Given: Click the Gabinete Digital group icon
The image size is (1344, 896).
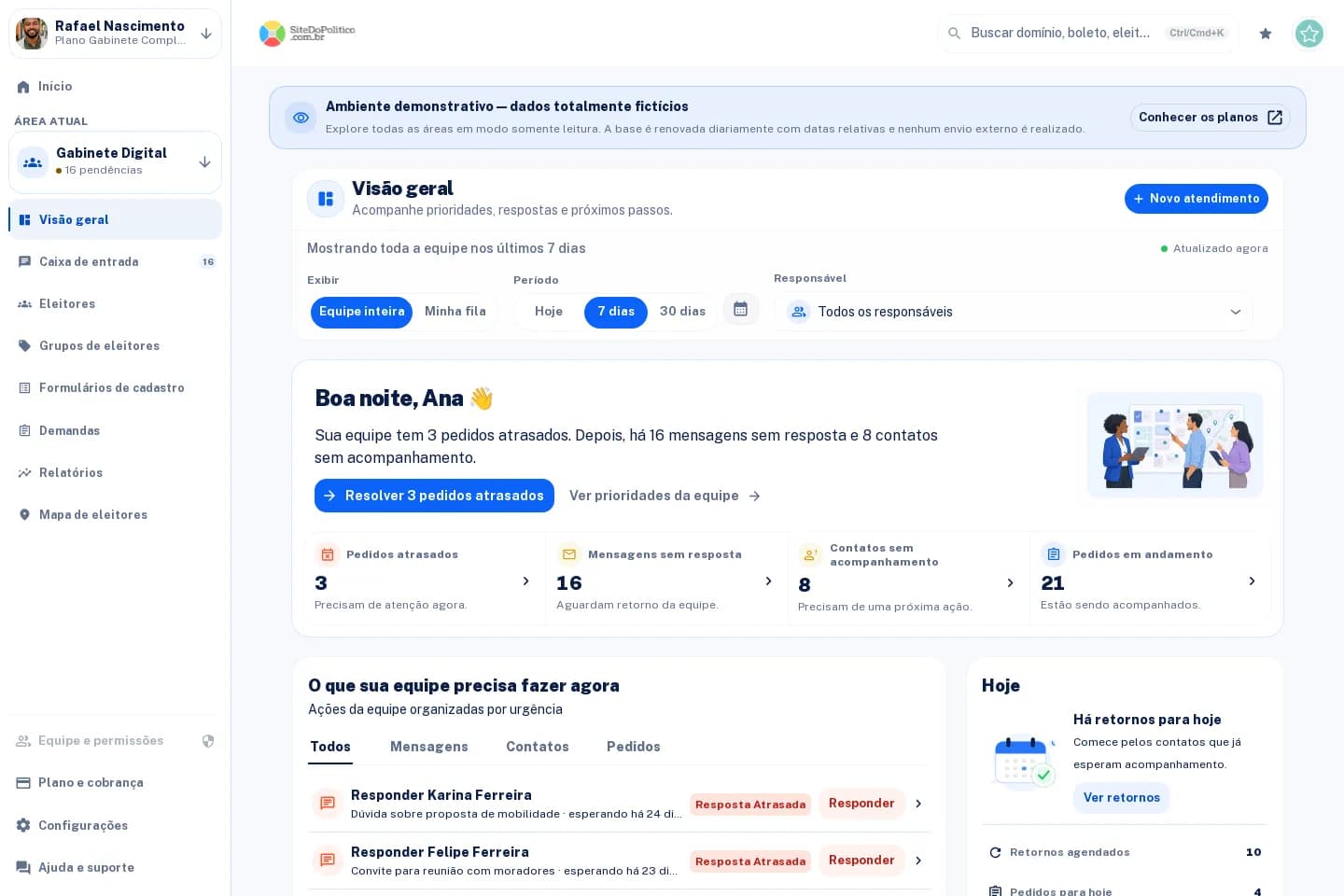Looking at the screenshot, I should click(33, 162).
